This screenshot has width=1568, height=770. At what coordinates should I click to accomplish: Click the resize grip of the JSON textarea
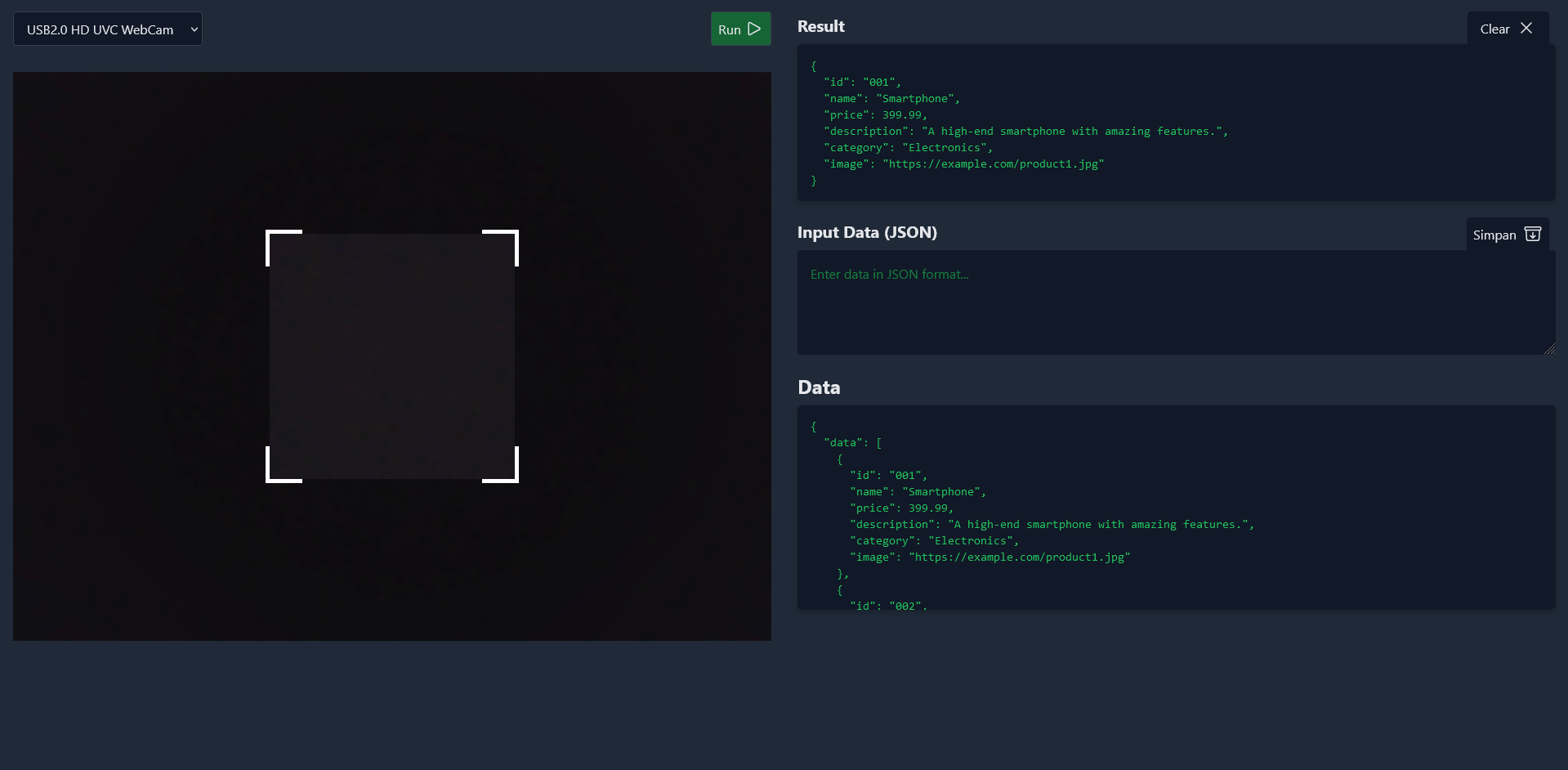(1549, 349)
